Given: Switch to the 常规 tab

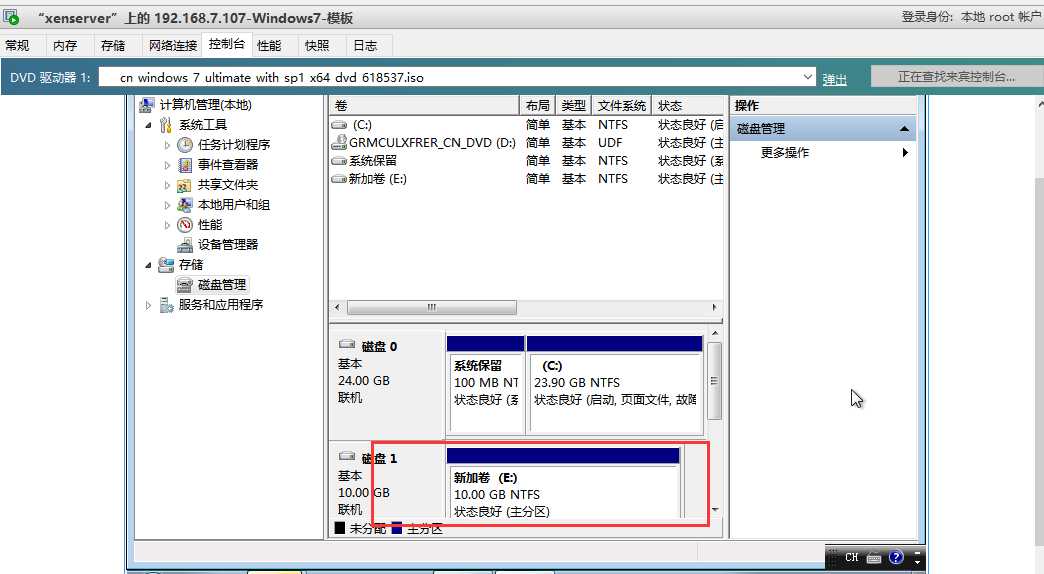Looking at the screenshot, I should pyautogui.click(x=17, y=45).
